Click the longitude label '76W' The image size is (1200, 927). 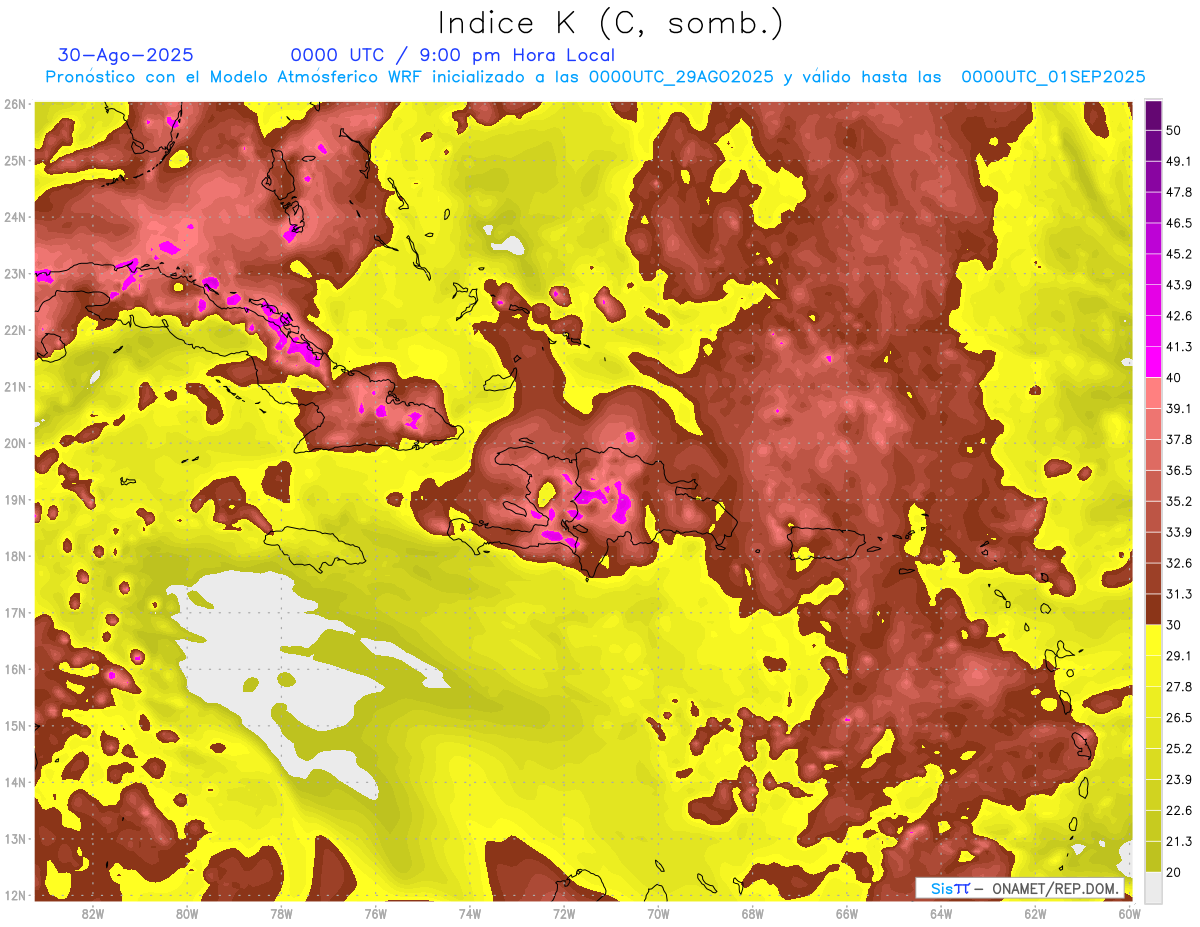click(375, 913)
